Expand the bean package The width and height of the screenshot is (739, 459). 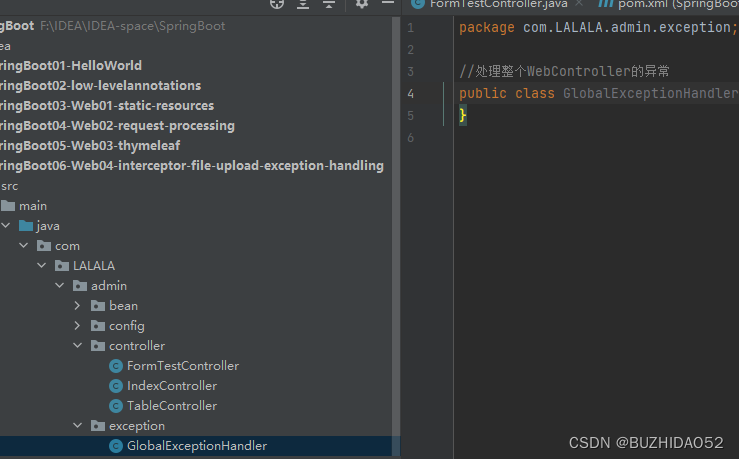pyautogui.click(x=78, y=305)
